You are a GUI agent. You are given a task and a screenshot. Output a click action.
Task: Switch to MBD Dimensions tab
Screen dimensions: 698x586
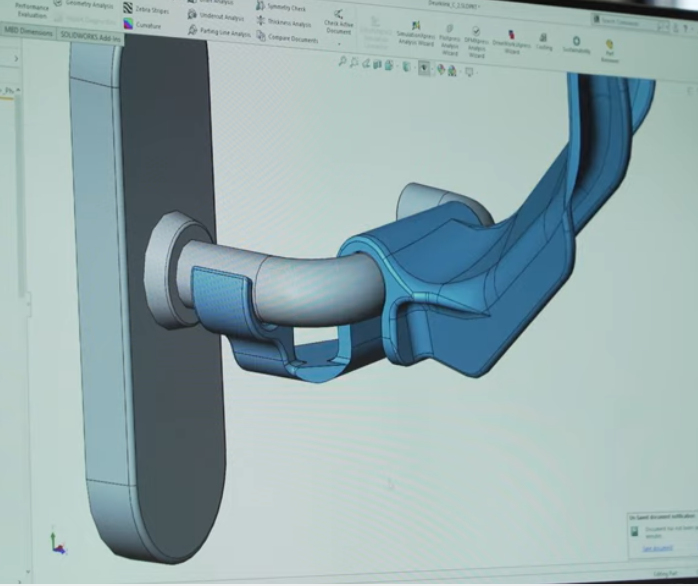click(x=28, y=32)
